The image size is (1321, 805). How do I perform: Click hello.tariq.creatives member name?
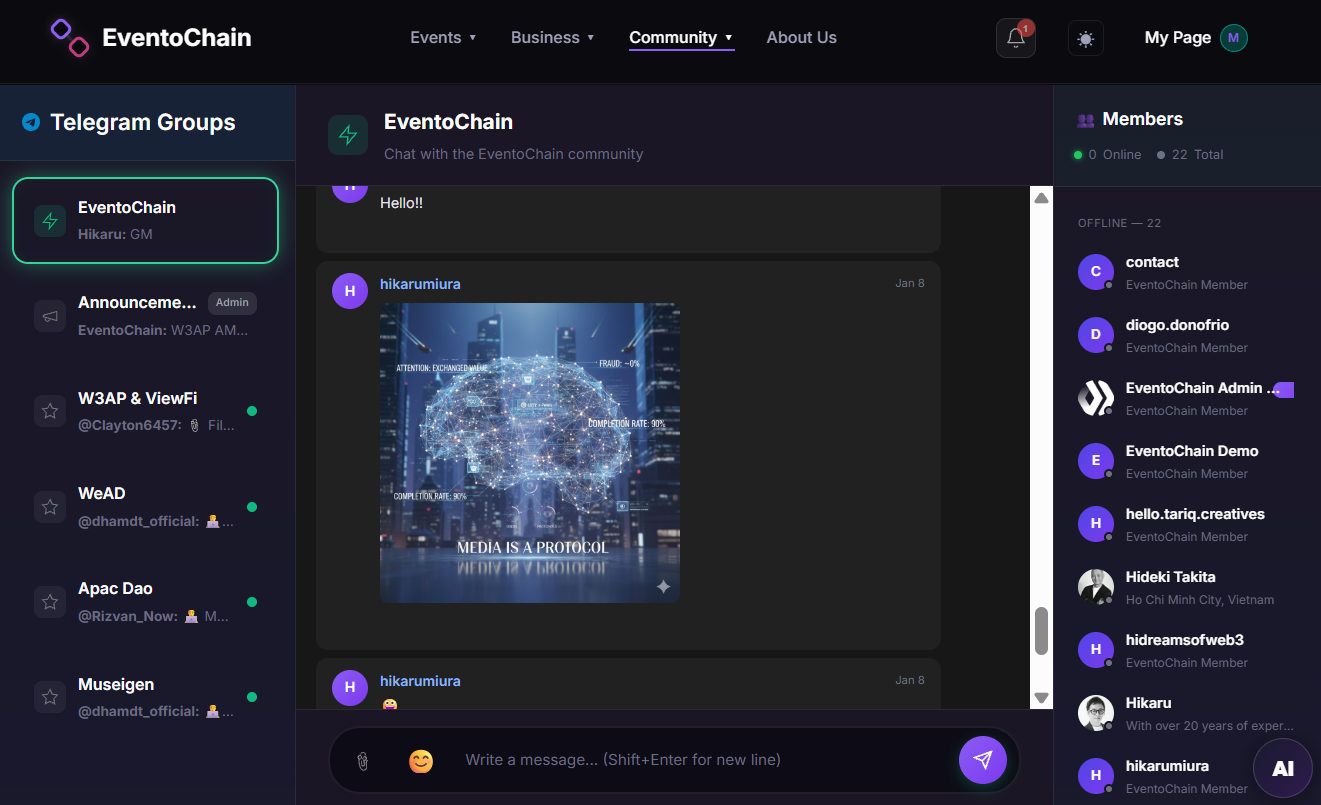coord(1195,514)
